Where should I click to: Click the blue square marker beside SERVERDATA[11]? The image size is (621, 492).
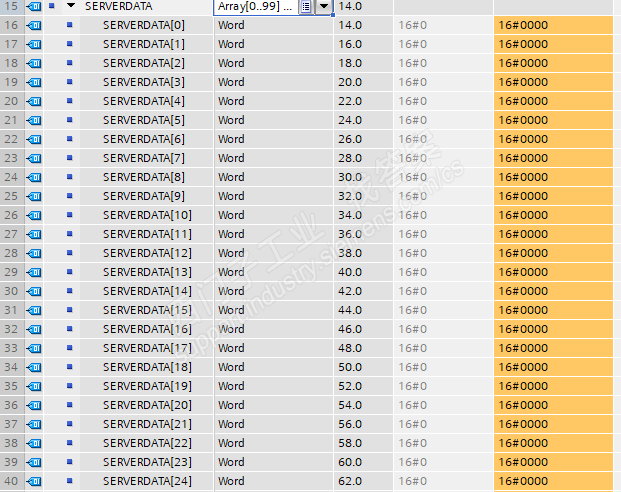(x=70, y=234)
